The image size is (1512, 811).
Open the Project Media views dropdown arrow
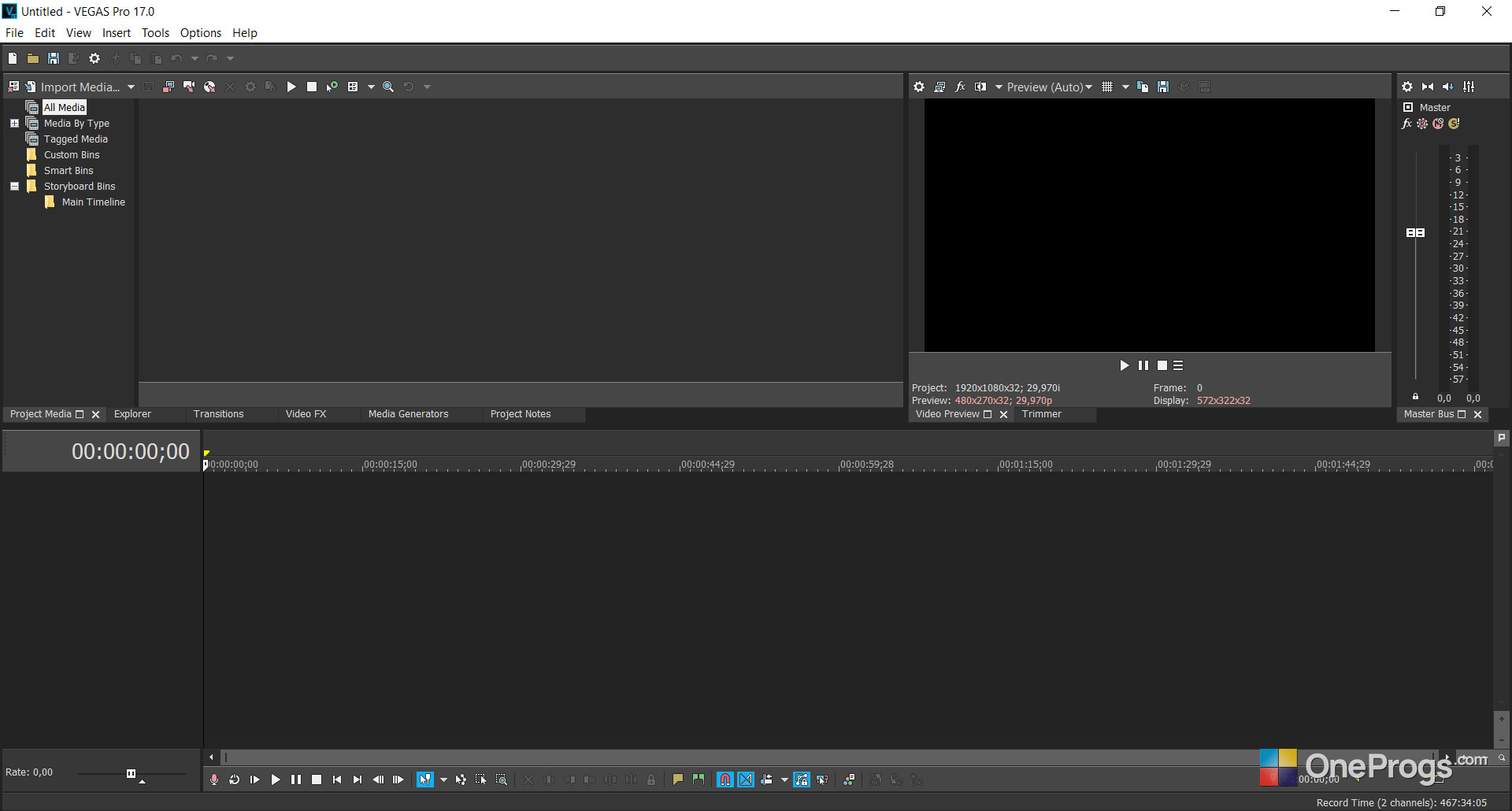(x=371, y=87)
